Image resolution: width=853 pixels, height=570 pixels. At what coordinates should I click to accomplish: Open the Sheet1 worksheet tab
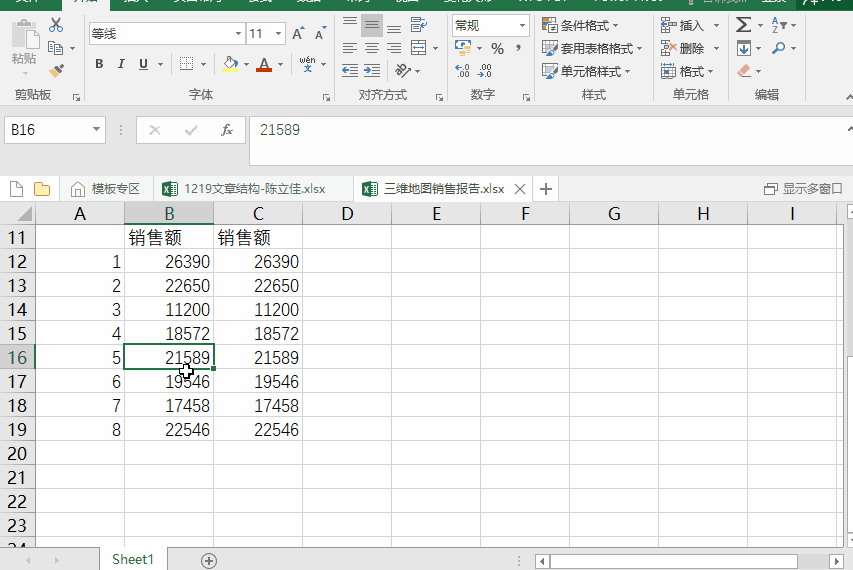[133, 559]
